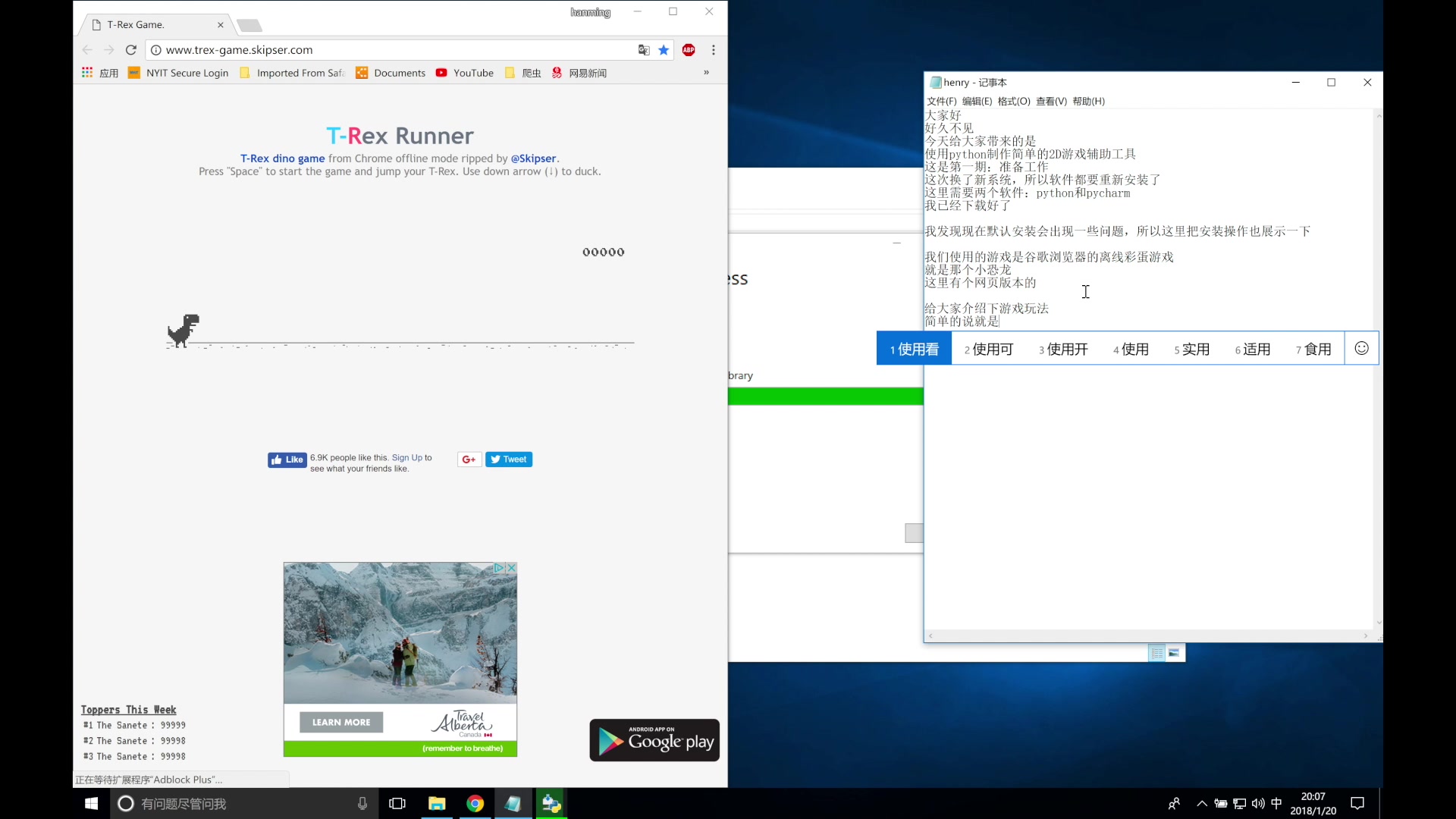Screen dimensions: 1456x819
Task: Select the T-Rex Game tab
Action: coord(156,25)
